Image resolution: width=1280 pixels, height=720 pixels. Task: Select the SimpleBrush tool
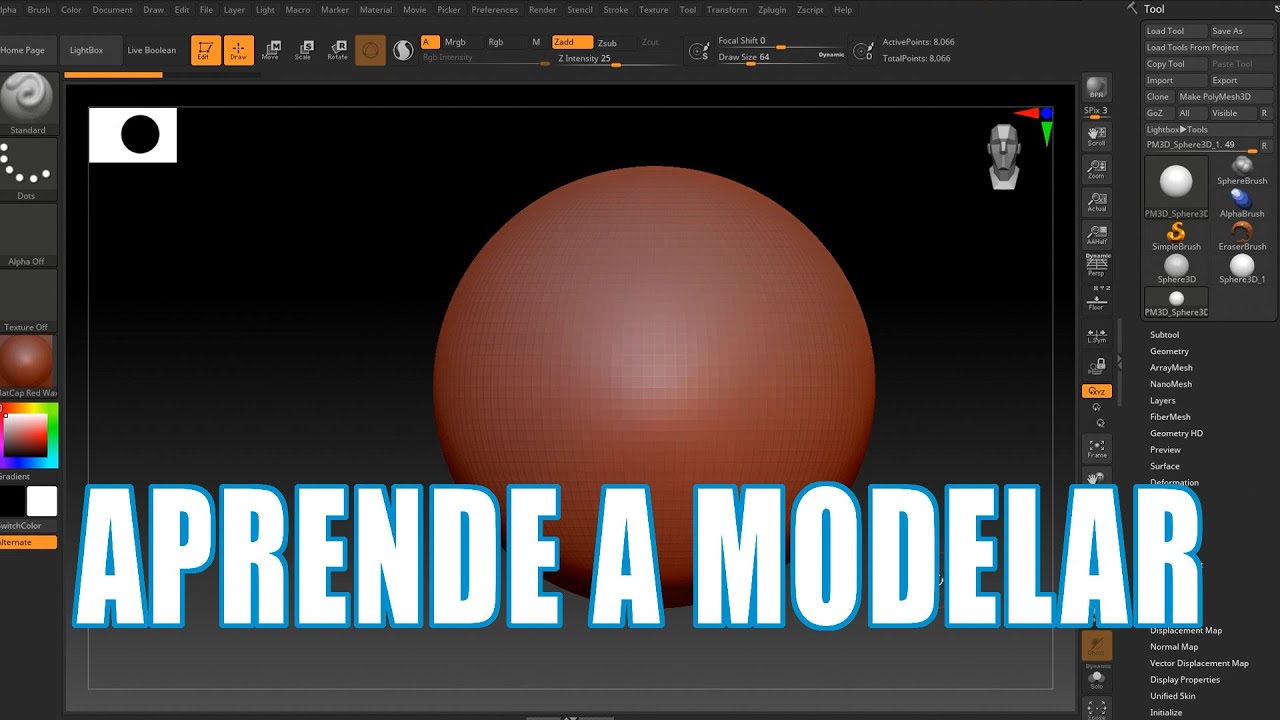tap(1176, 237)
